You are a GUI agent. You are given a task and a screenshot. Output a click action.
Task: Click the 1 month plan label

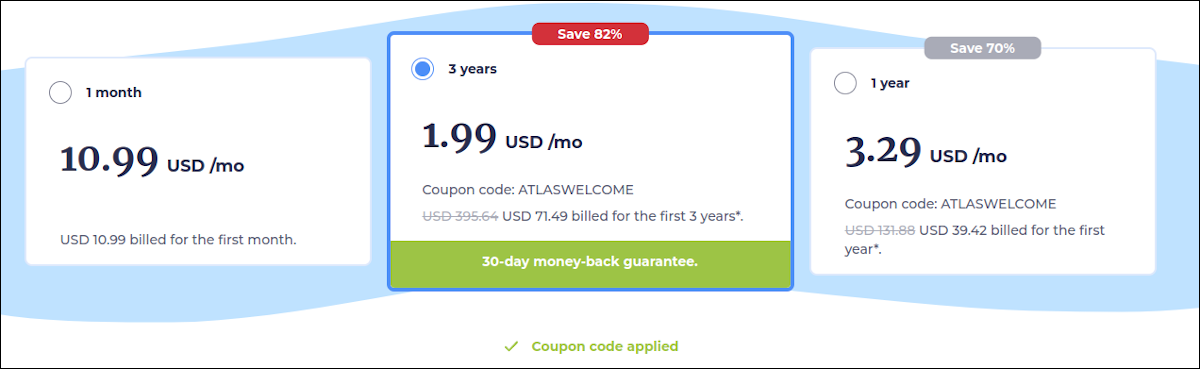113,92
